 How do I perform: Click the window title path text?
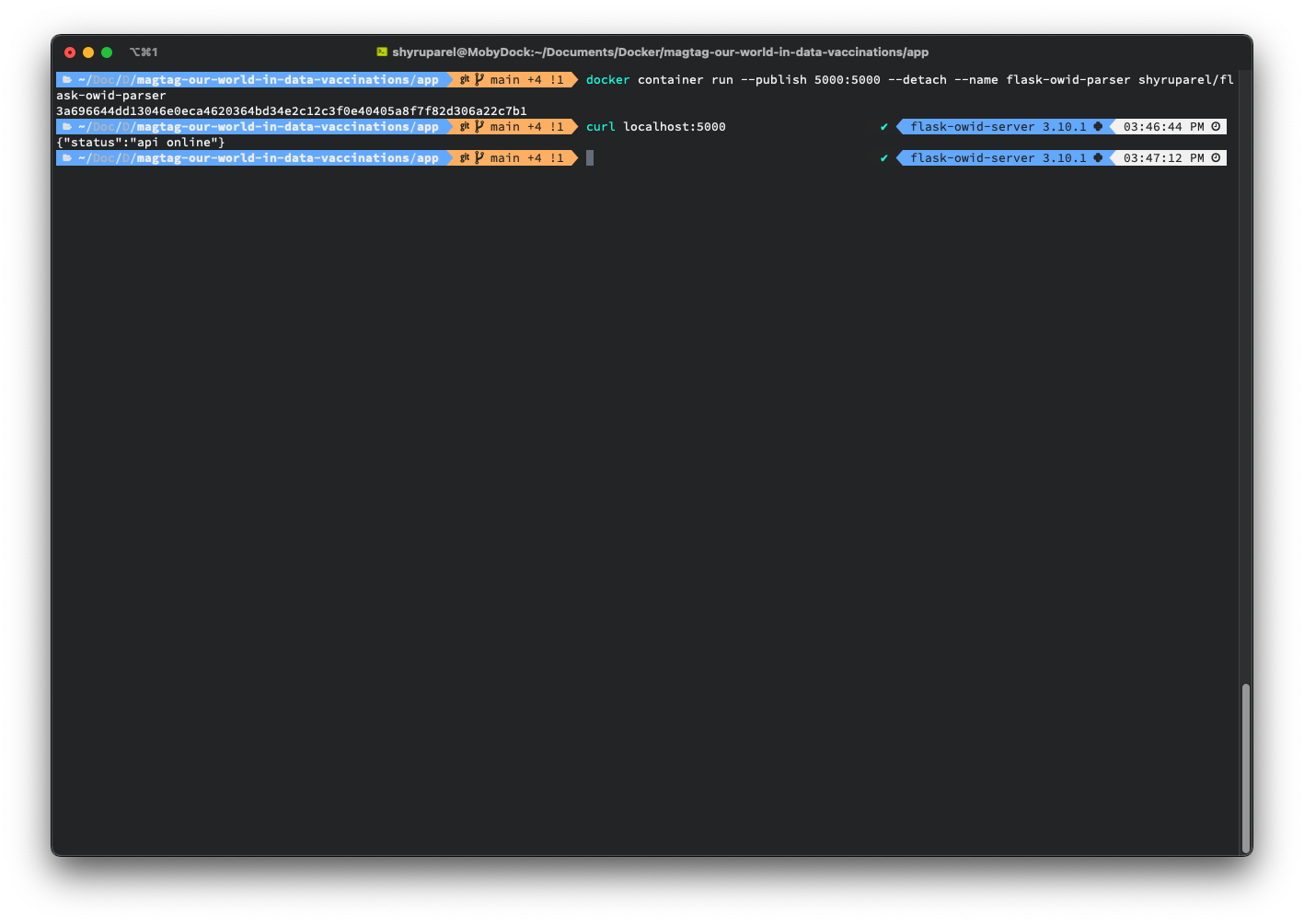[x=660, y=52]
